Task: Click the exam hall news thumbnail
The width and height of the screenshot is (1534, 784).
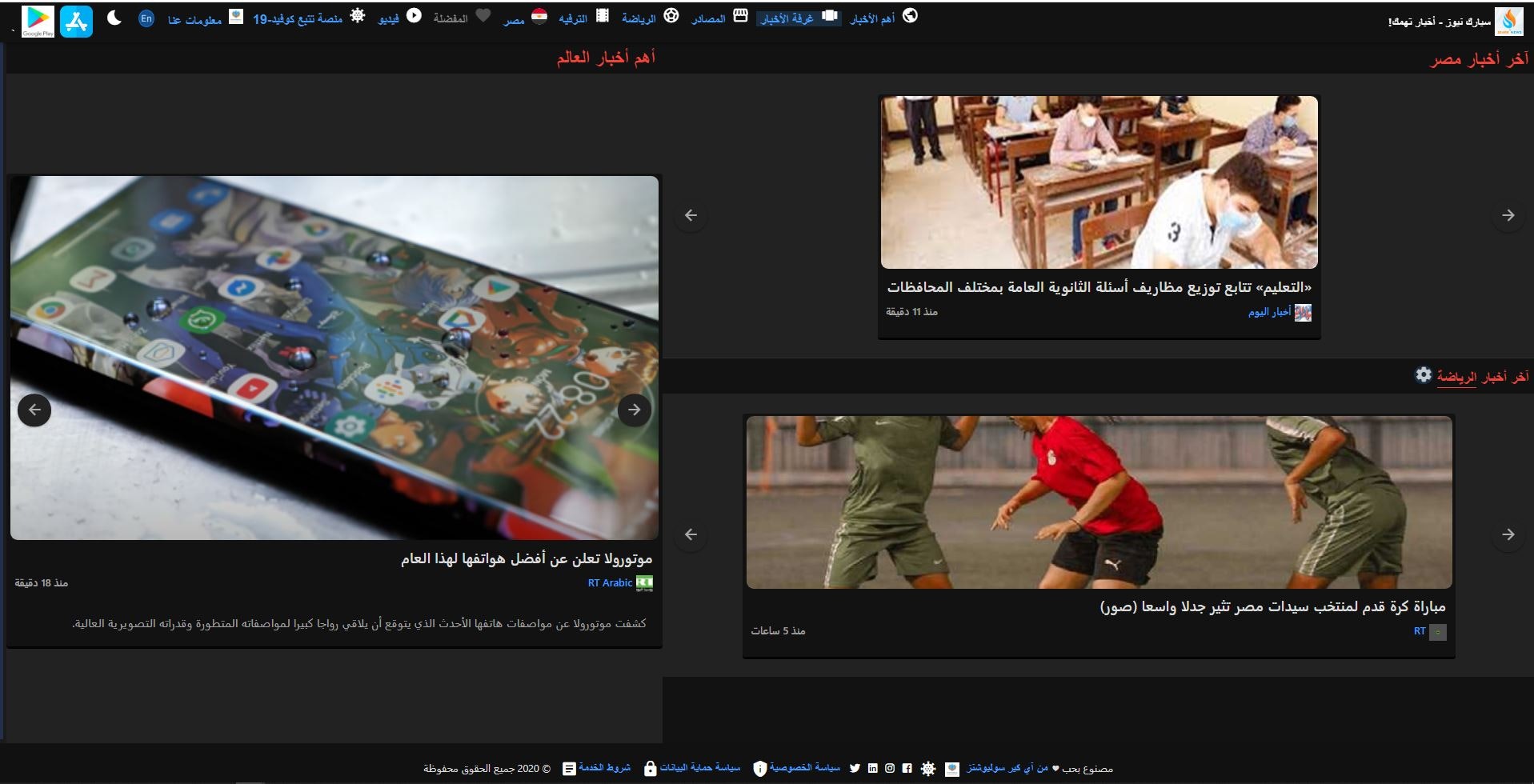Action: coord(1099,182)
